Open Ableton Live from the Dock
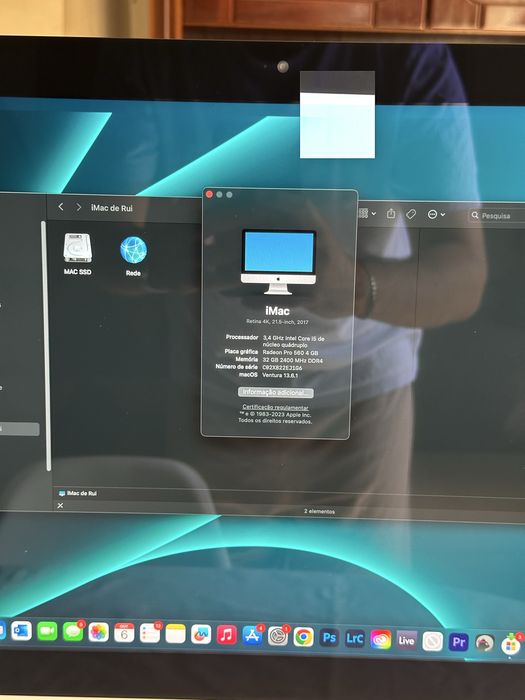Screen dimensions: 525x700 (407, 640)
